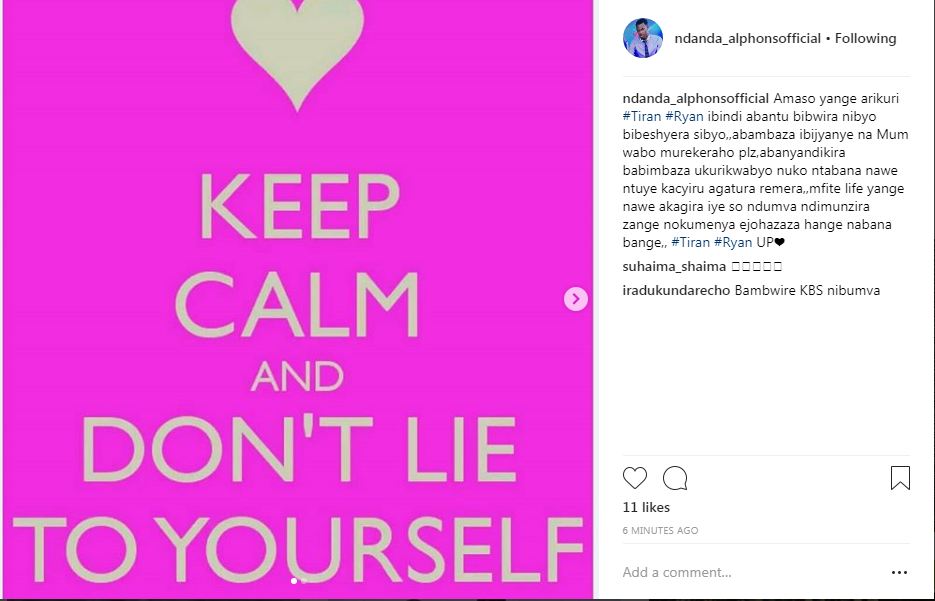Viewport: 935px width, 601px height.
Task: Visit commenter iradukundarecho's profile
Action: click(x=676, y=290)
